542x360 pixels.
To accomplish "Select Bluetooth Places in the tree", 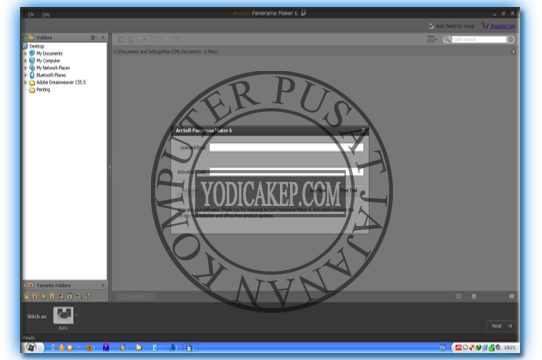I will [x=51, y=75].
